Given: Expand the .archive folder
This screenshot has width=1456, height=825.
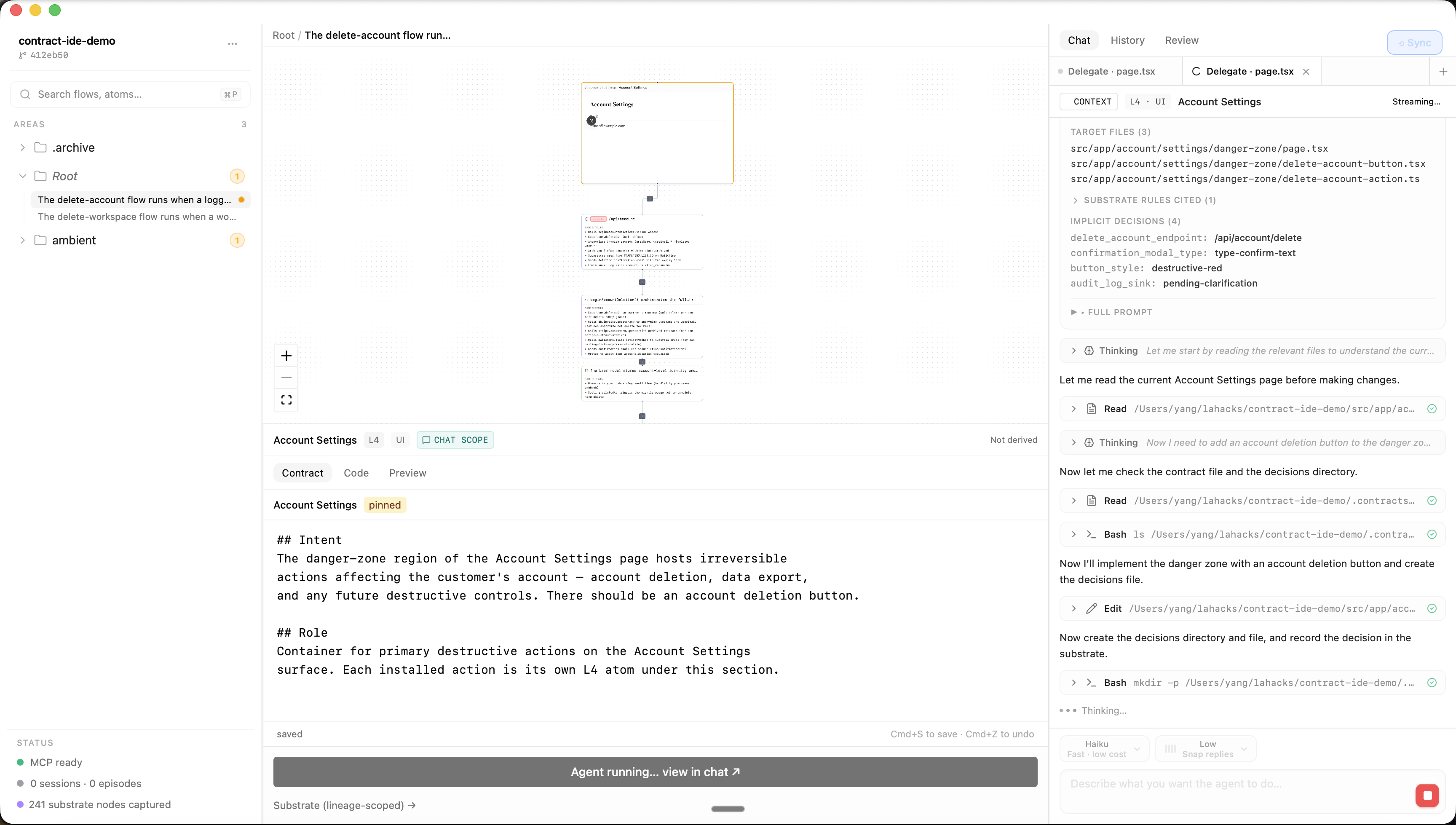Looking at the screenshot, I should (23, 147).
